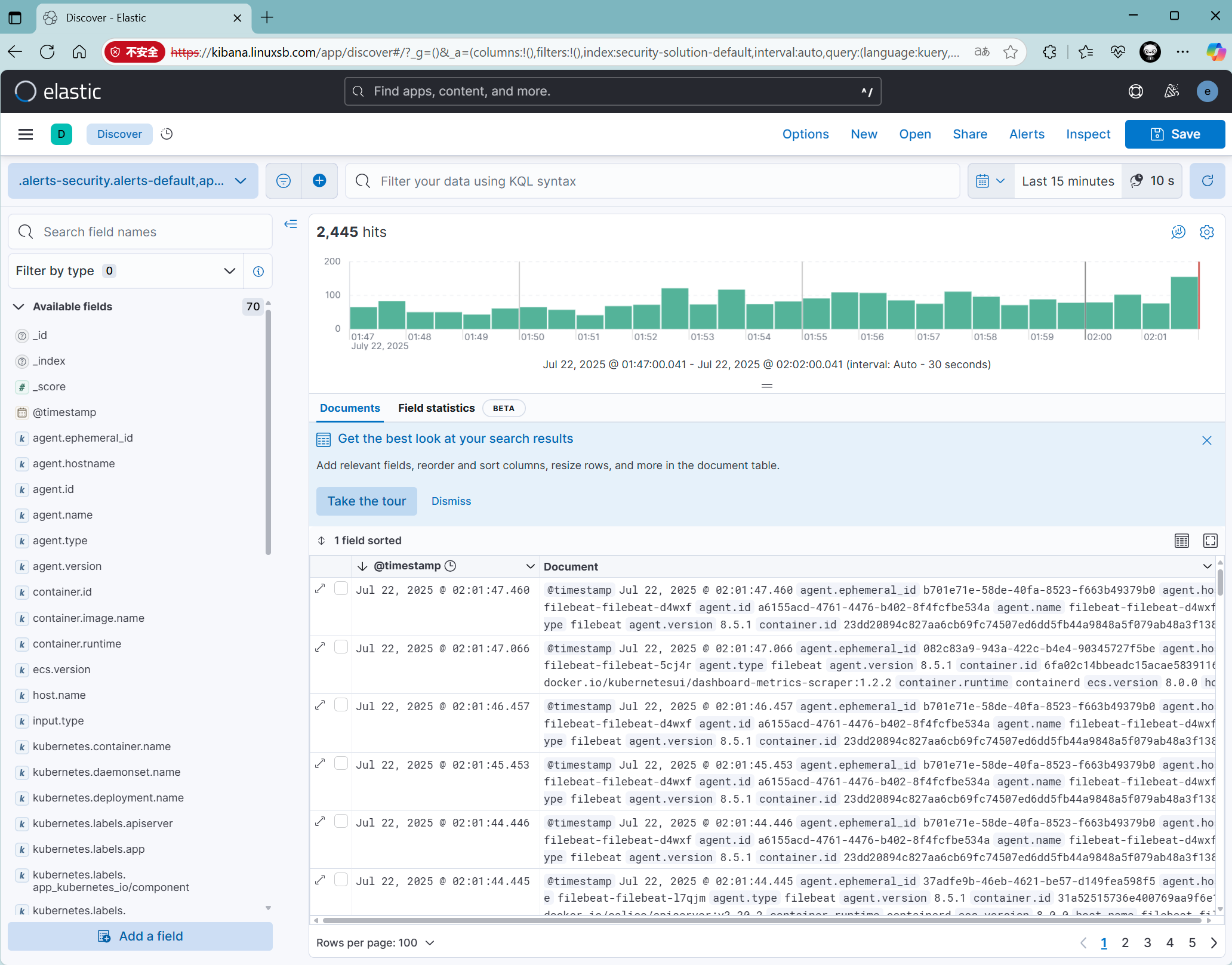This screenshot has width=1232, height=965.
Task: Click the KQL query input field
Action: click(x=657, y=181)
